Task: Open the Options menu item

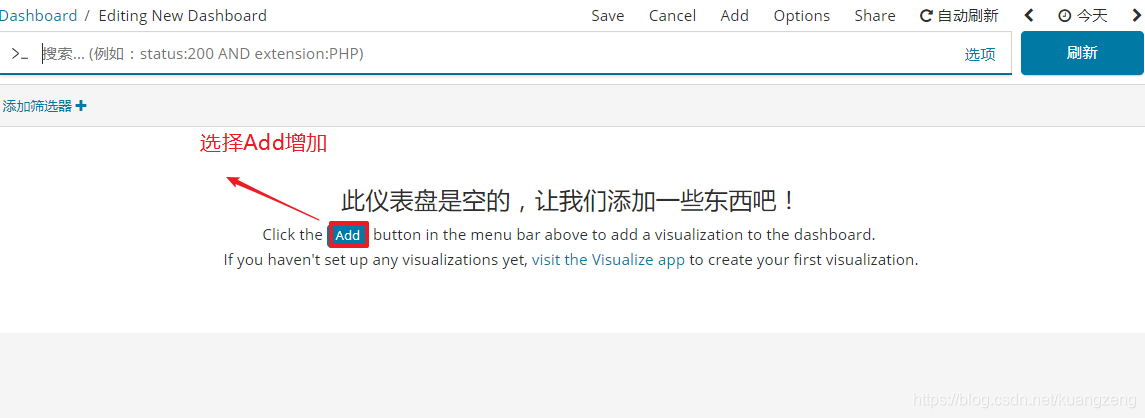Action: [802, 15]
